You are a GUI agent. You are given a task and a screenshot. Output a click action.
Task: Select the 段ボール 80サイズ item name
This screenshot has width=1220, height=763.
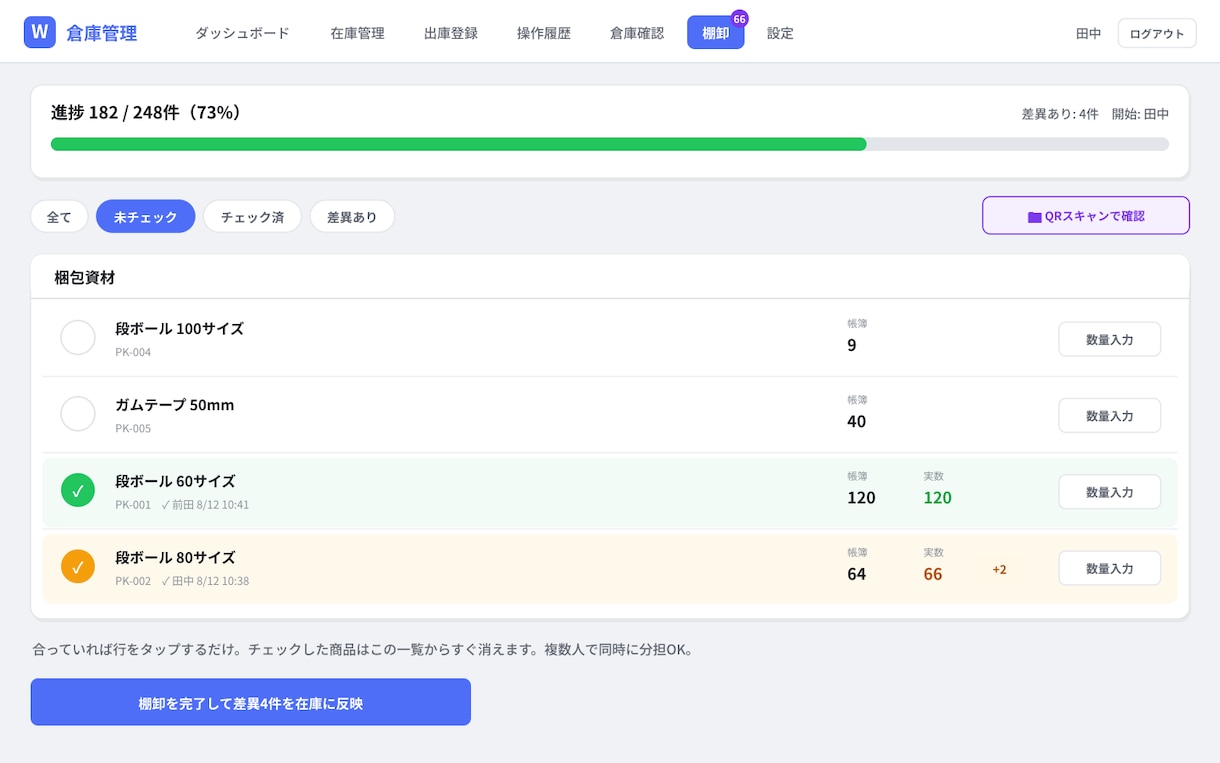(175, 557)
